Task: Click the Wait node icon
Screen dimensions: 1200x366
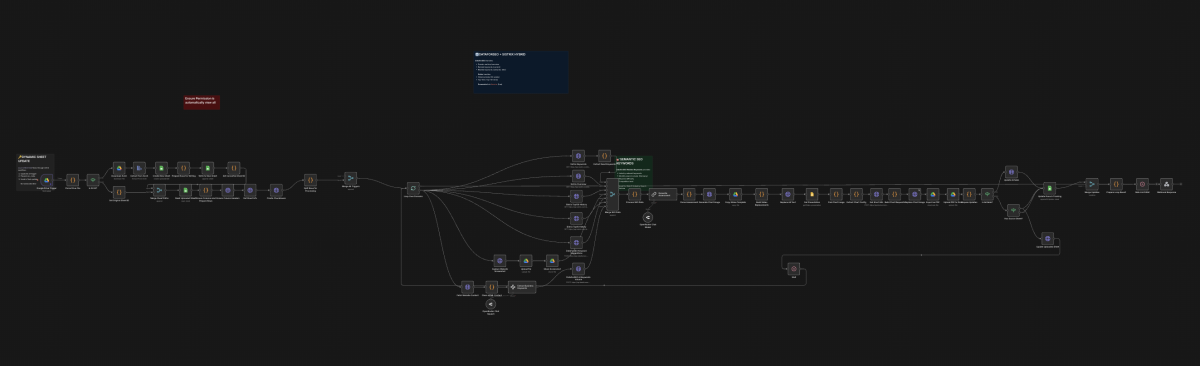Action: tap(793, 269)
